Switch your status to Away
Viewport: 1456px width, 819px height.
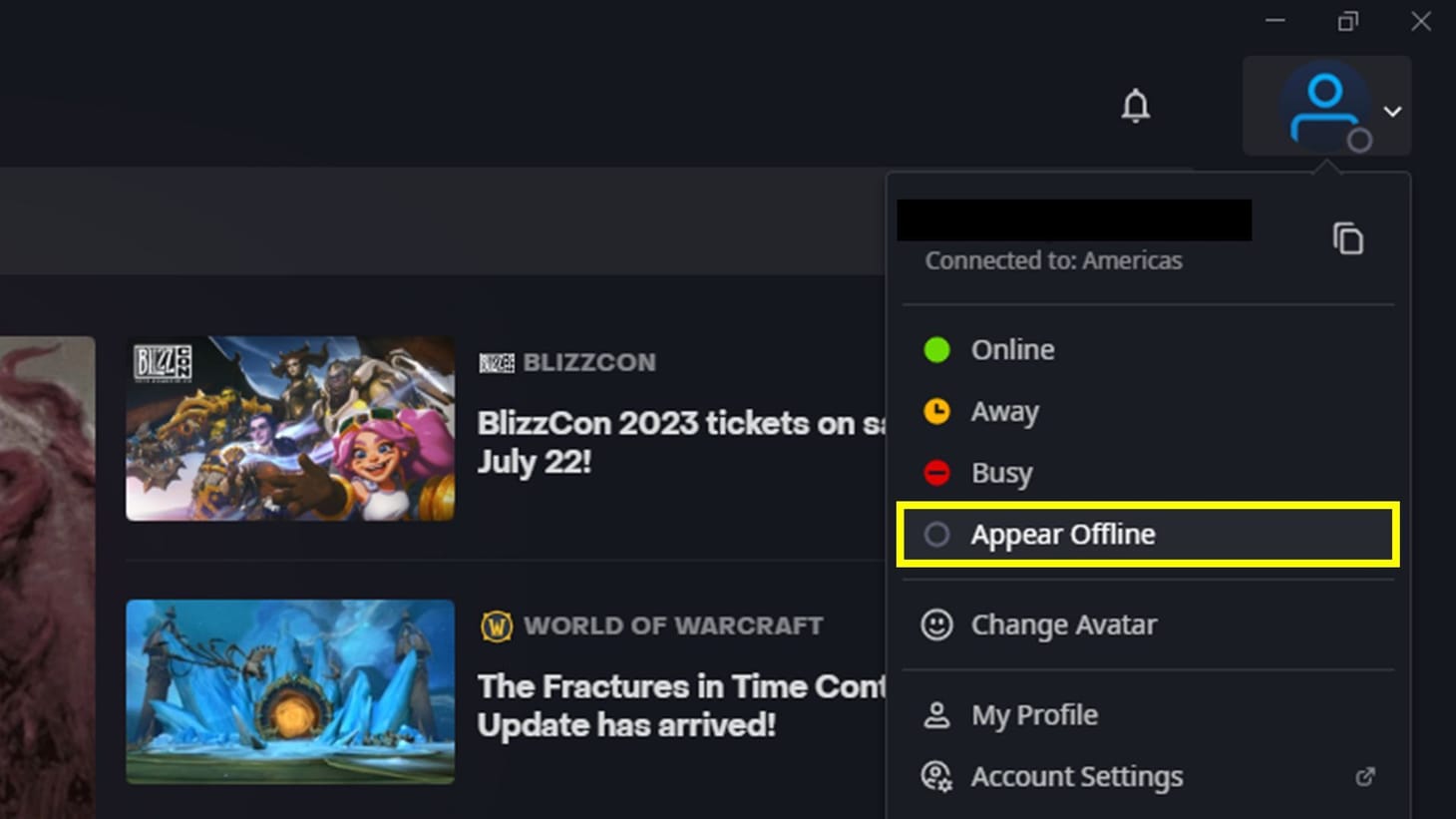1004,411
